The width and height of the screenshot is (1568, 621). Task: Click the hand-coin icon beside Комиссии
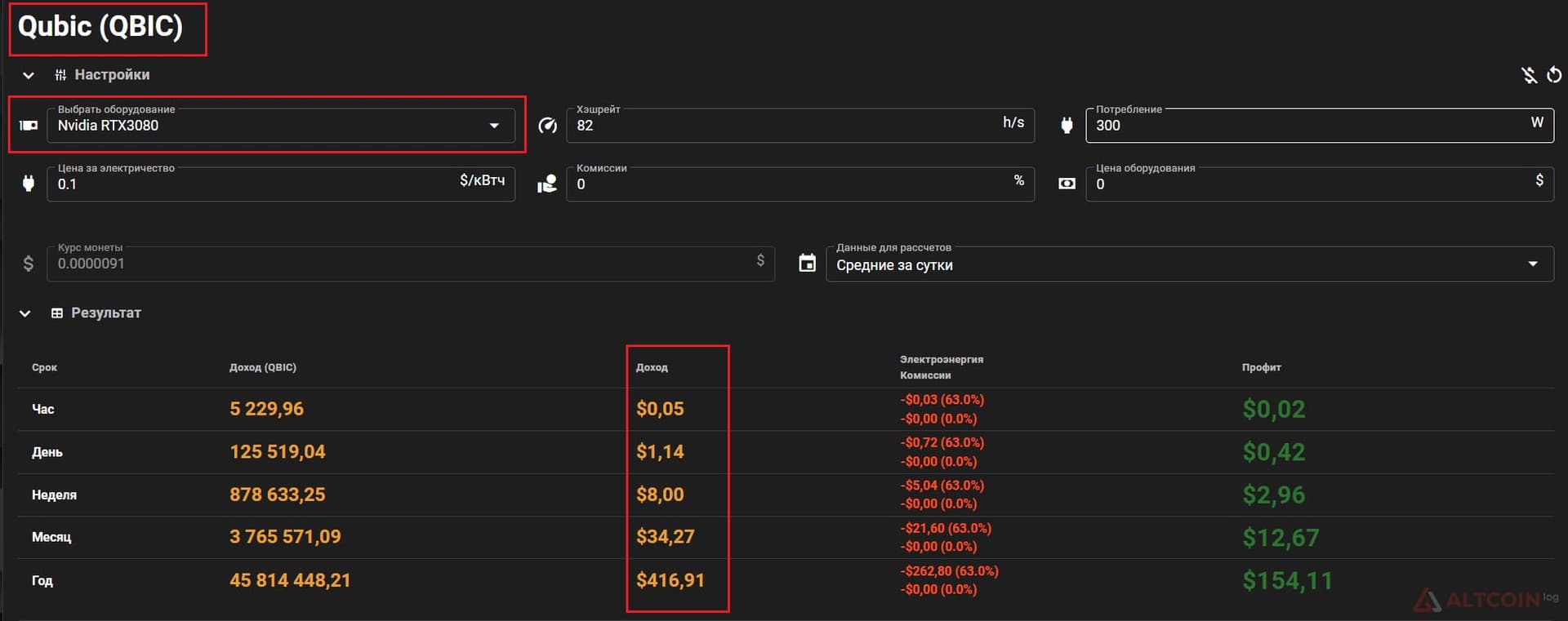547,184
